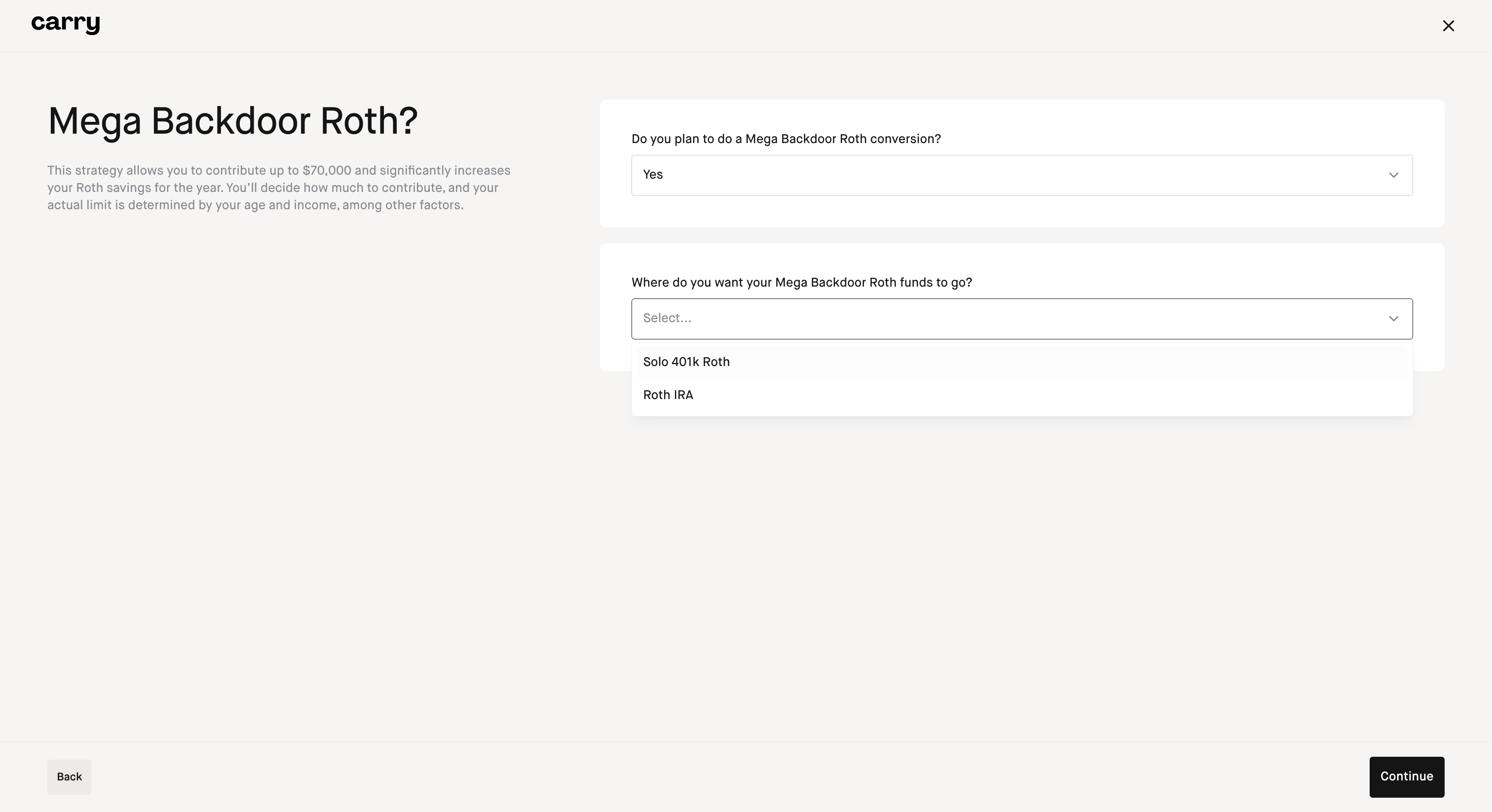Click the "Do you plan to do" question label
This screenshot has width=1492, height=812.
click(x=786, y=139)
